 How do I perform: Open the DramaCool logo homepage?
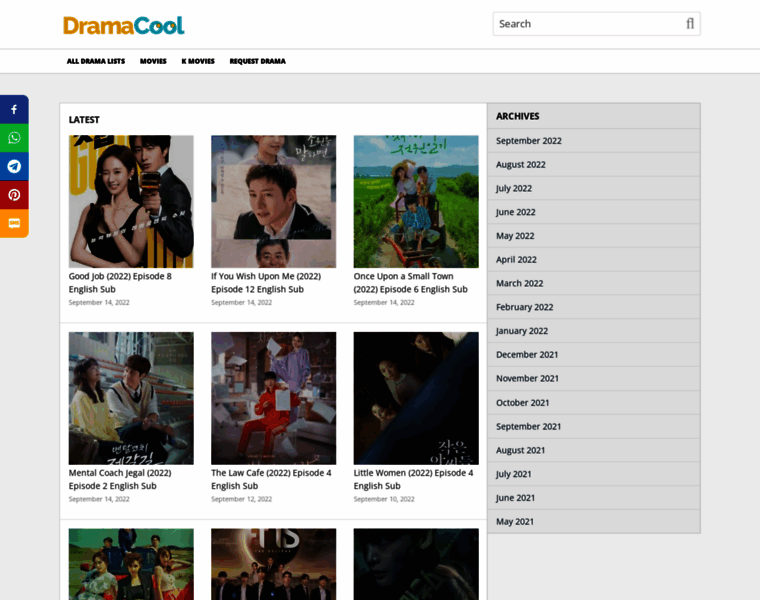pos(124,25)
